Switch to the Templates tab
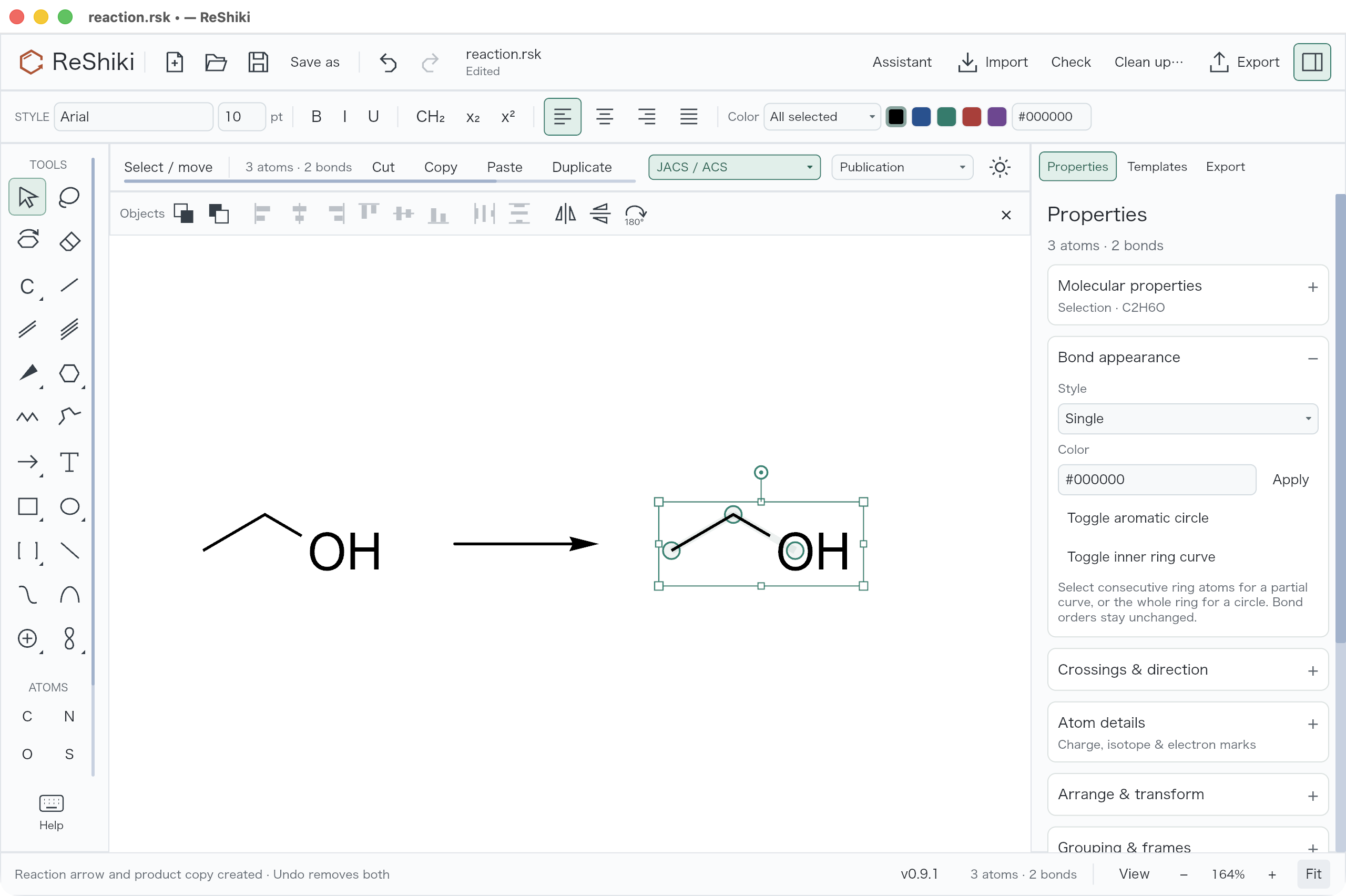The image size is (1346, 896). pyautogui.click(x=1156, y=166)
